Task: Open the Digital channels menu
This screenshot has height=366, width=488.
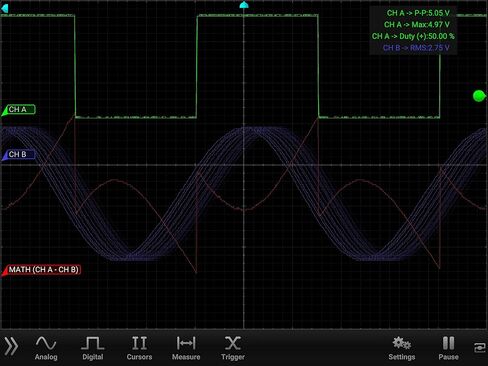Action: (x=93, y=348)
